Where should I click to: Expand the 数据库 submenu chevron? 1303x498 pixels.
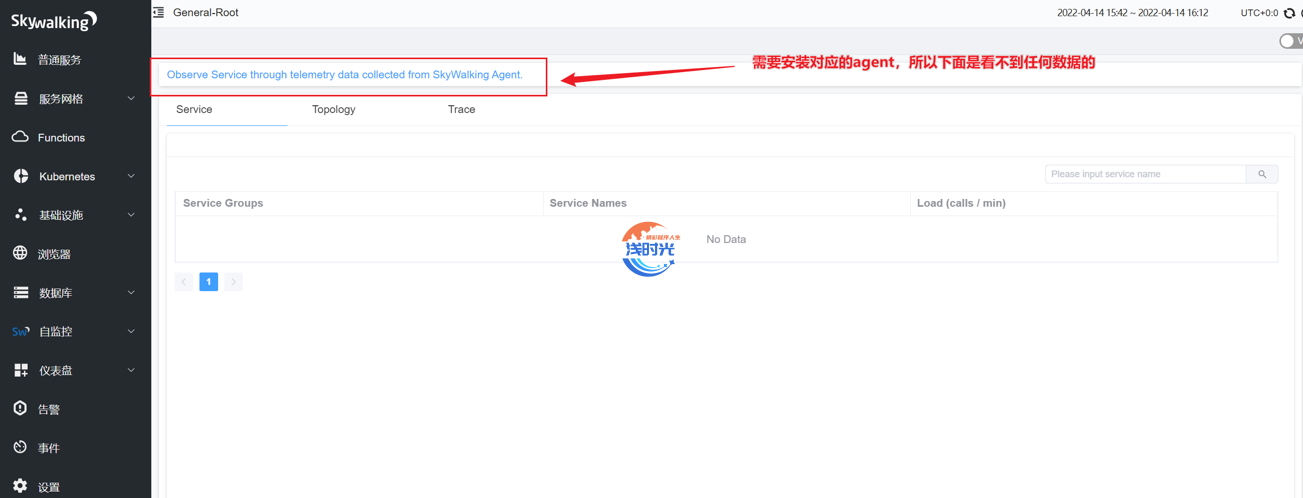click(x=131, y=293)
